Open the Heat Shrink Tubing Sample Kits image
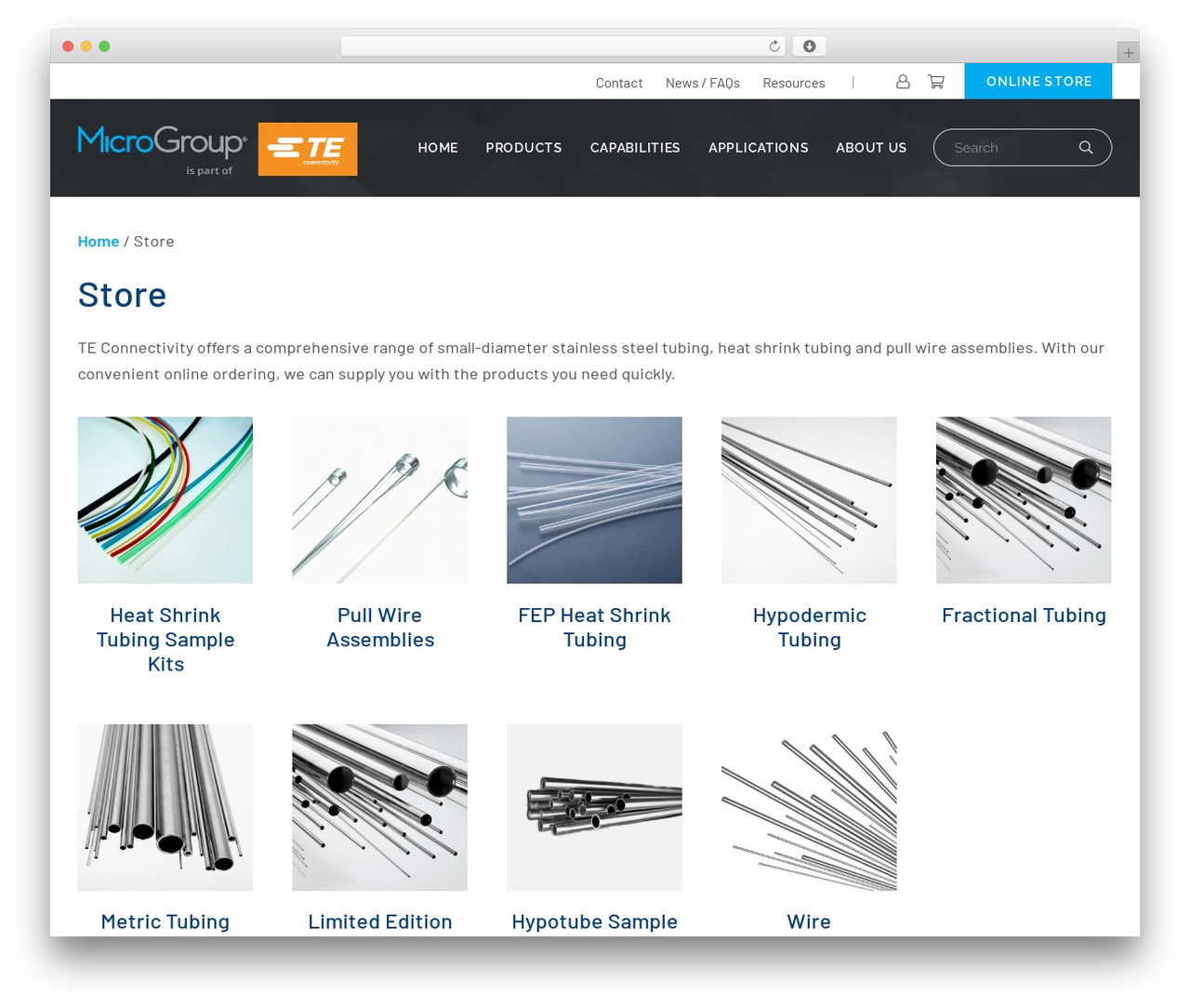 click(x=165, y=500)
